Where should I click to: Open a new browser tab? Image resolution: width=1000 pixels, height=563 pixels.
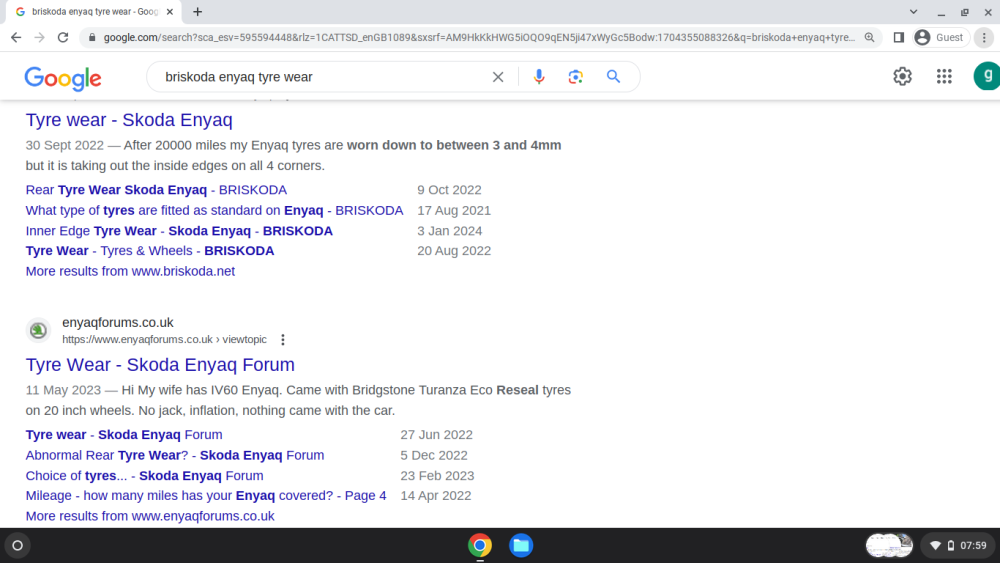point(198,11)
